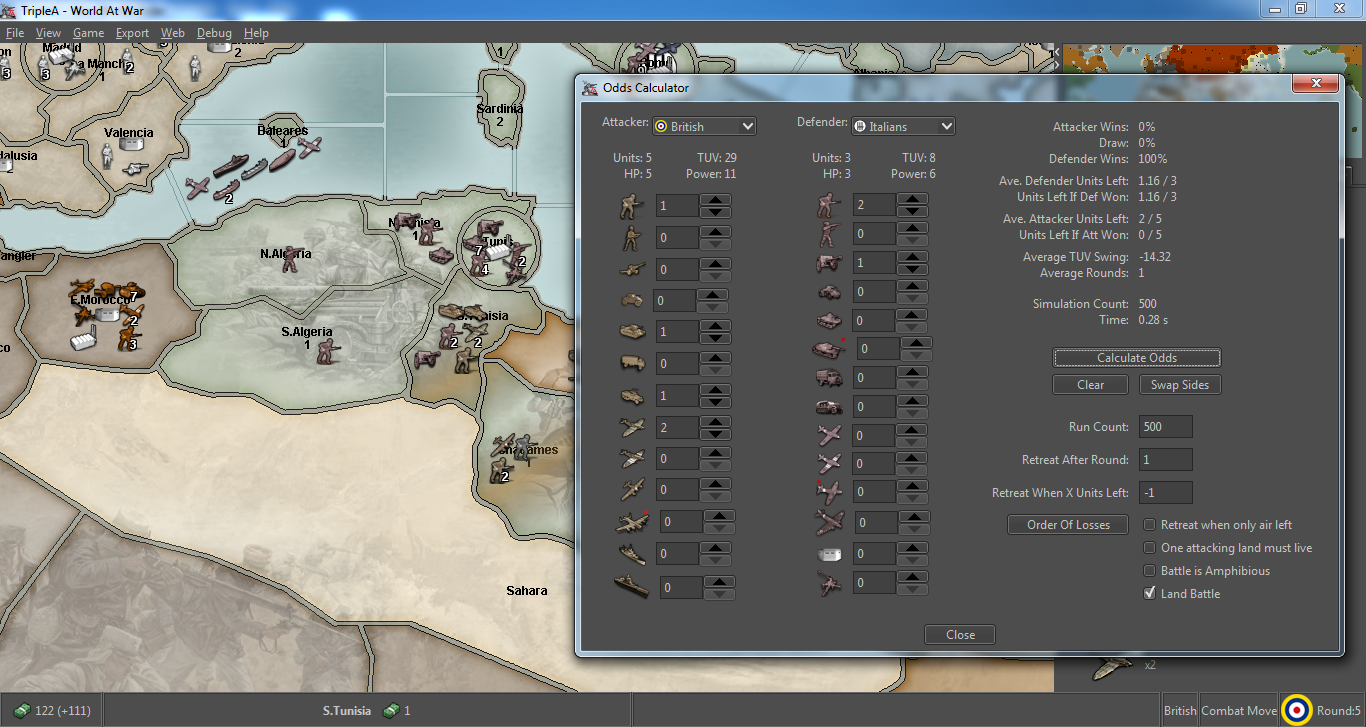The width and height of the screenshot is (1366, 727).
Task: Click the Swap Sides button
Action: pos(1180,385)
